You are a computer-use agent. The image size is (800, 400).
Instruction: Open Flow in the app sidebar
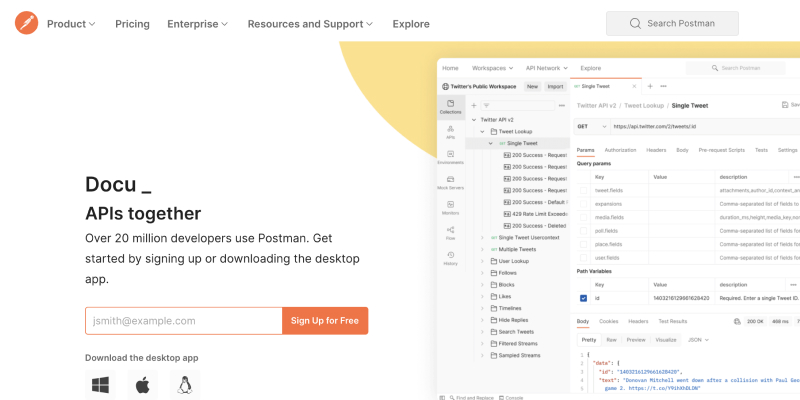(451, 233)
